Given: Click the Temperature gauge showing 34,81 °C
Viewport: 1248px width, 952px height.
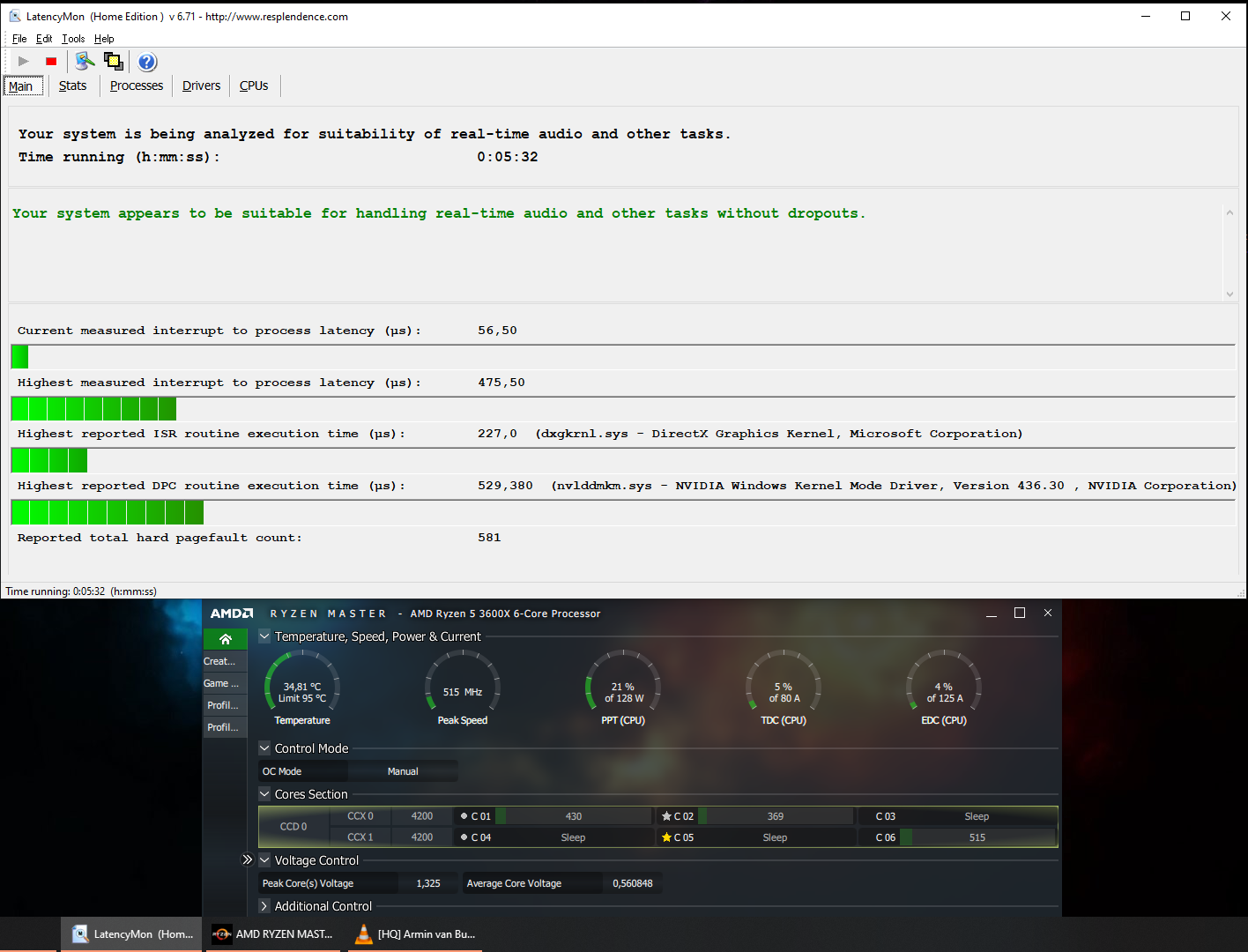Looking at the screenshot, I should [302, 688].
